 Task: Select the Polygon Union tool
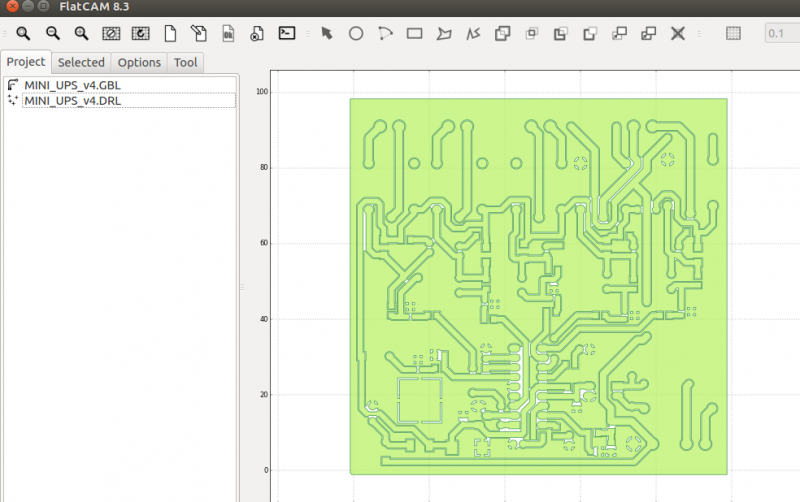point(502,33)
